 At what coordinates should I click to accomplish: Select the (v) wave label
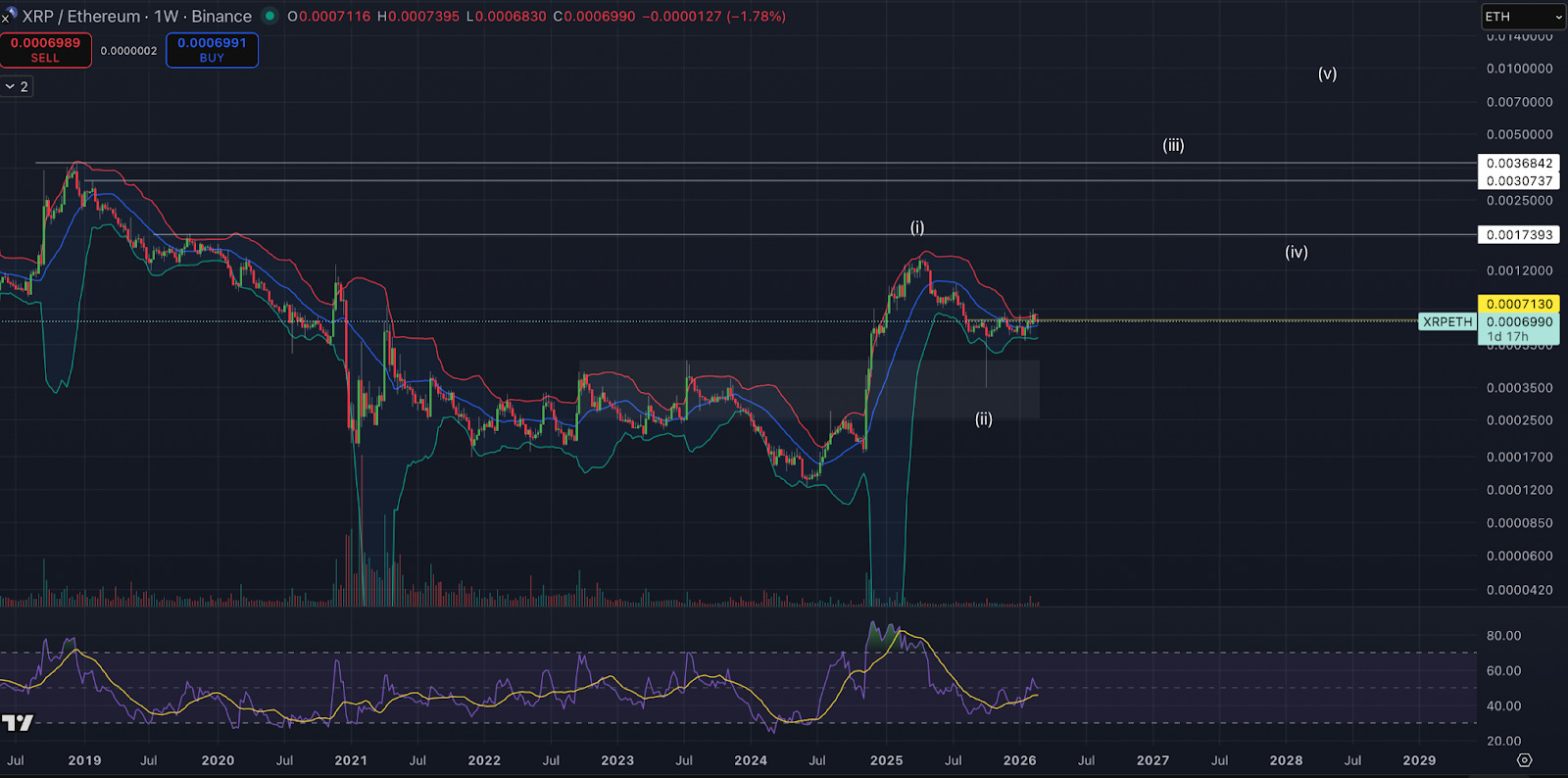(1327, 73)
